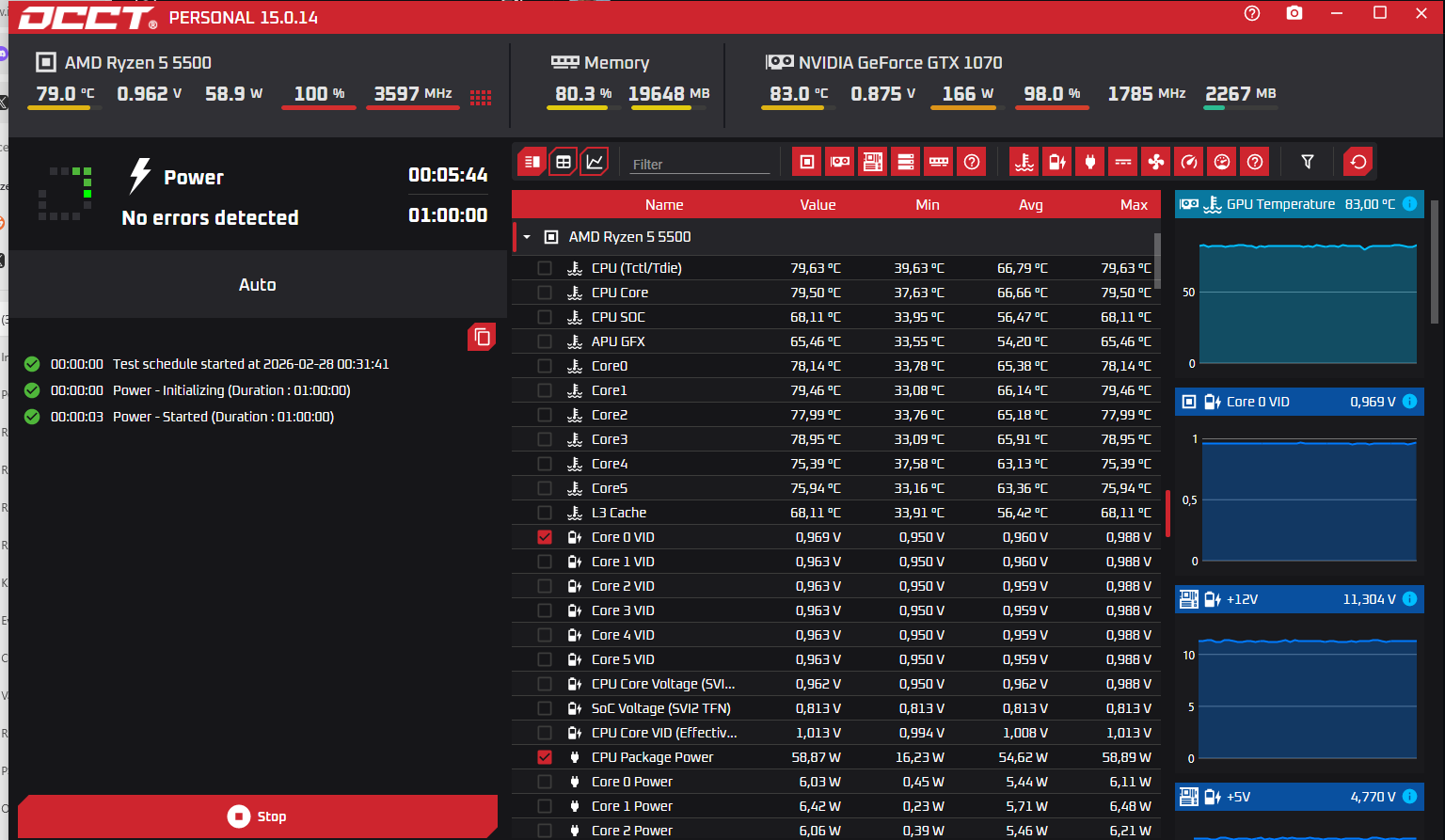Click the funnel filter icon
Viewport: 1445px width, 840px height.
click(x=1308, y=162)
